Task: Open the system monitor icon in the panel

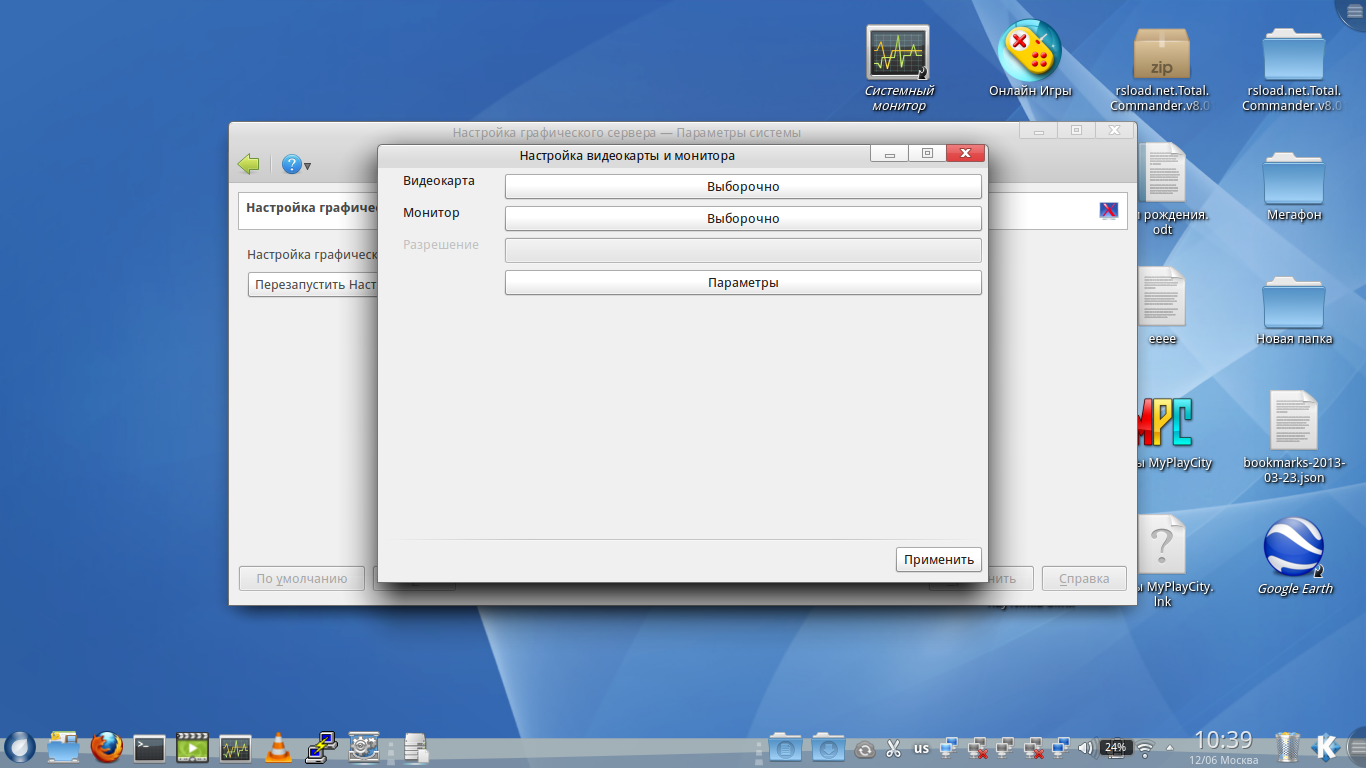Action: tap(235, 747)
